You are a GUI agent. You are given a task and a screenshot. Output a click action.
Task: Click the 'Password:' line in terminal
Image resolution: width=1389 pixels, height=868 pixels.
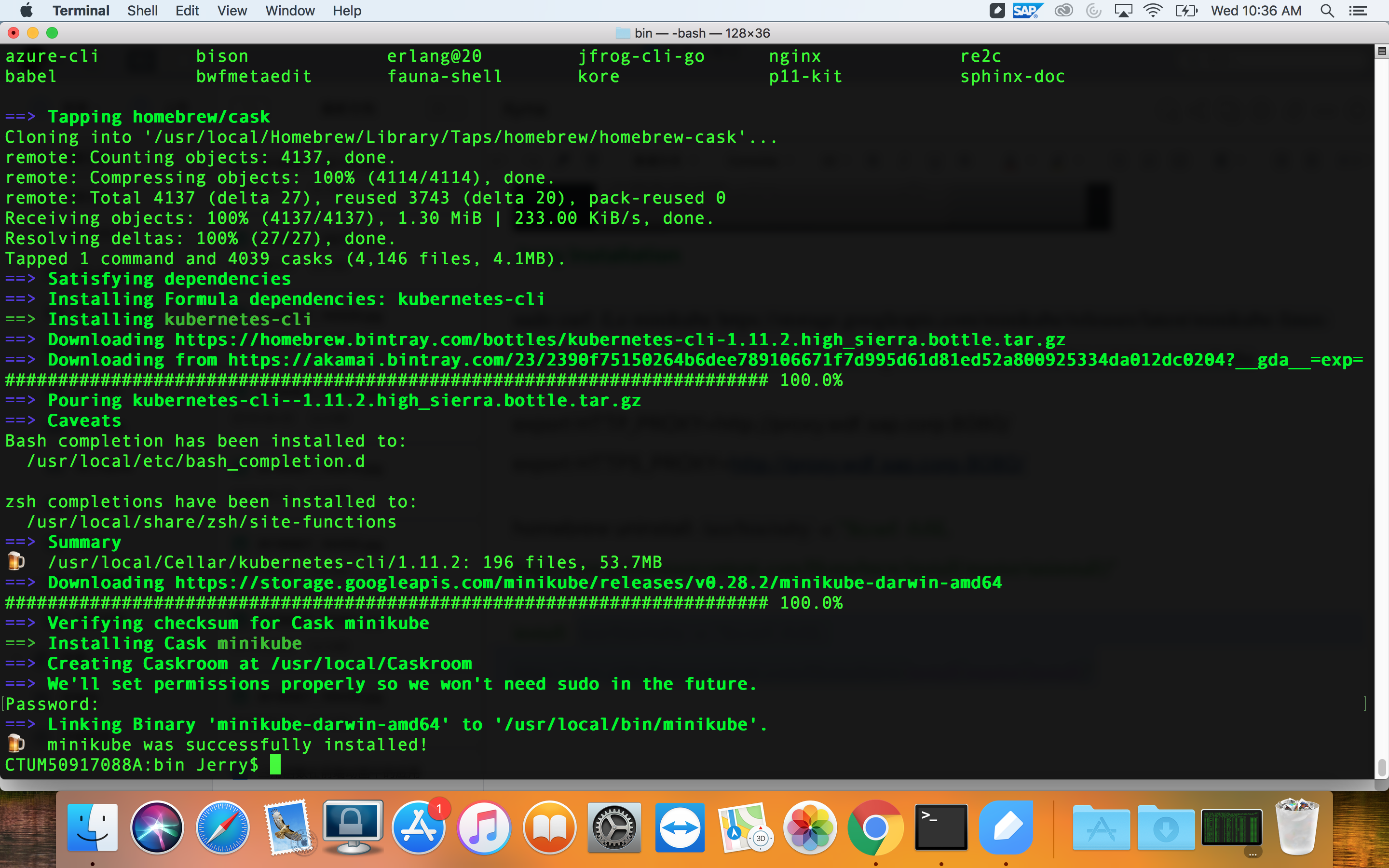(52, 704)
